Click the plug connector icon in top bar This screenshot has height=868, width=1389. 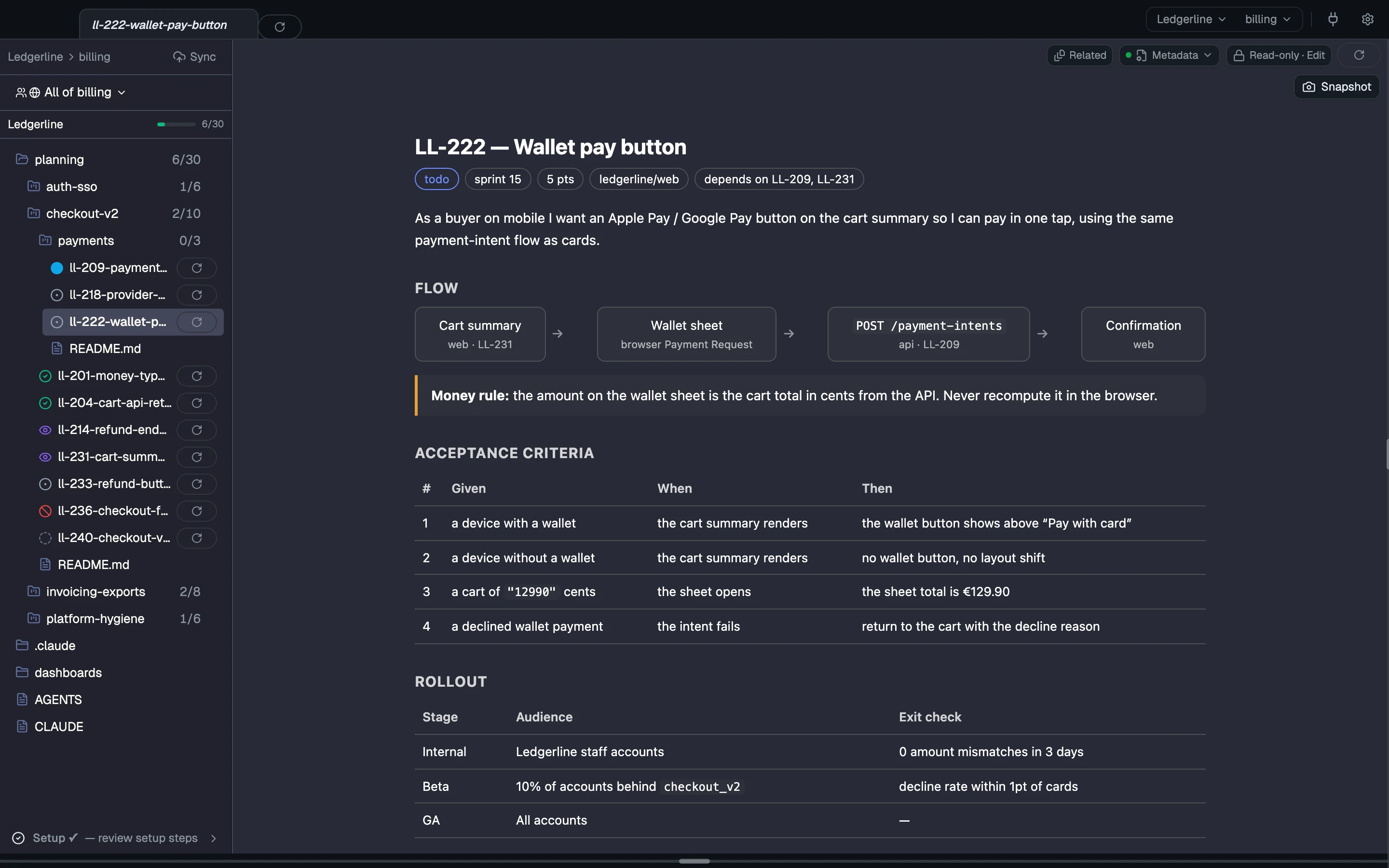(1333, 19)
